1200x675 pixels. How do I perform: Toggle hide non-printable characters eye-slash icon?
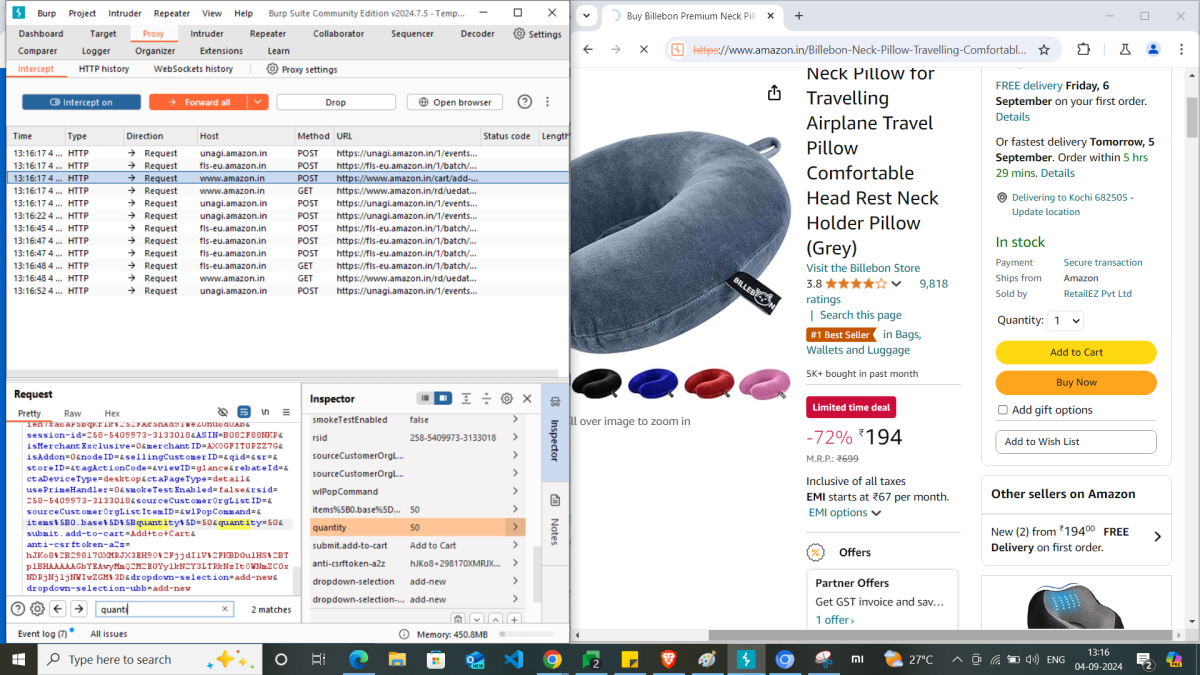[x=223, y=412]
